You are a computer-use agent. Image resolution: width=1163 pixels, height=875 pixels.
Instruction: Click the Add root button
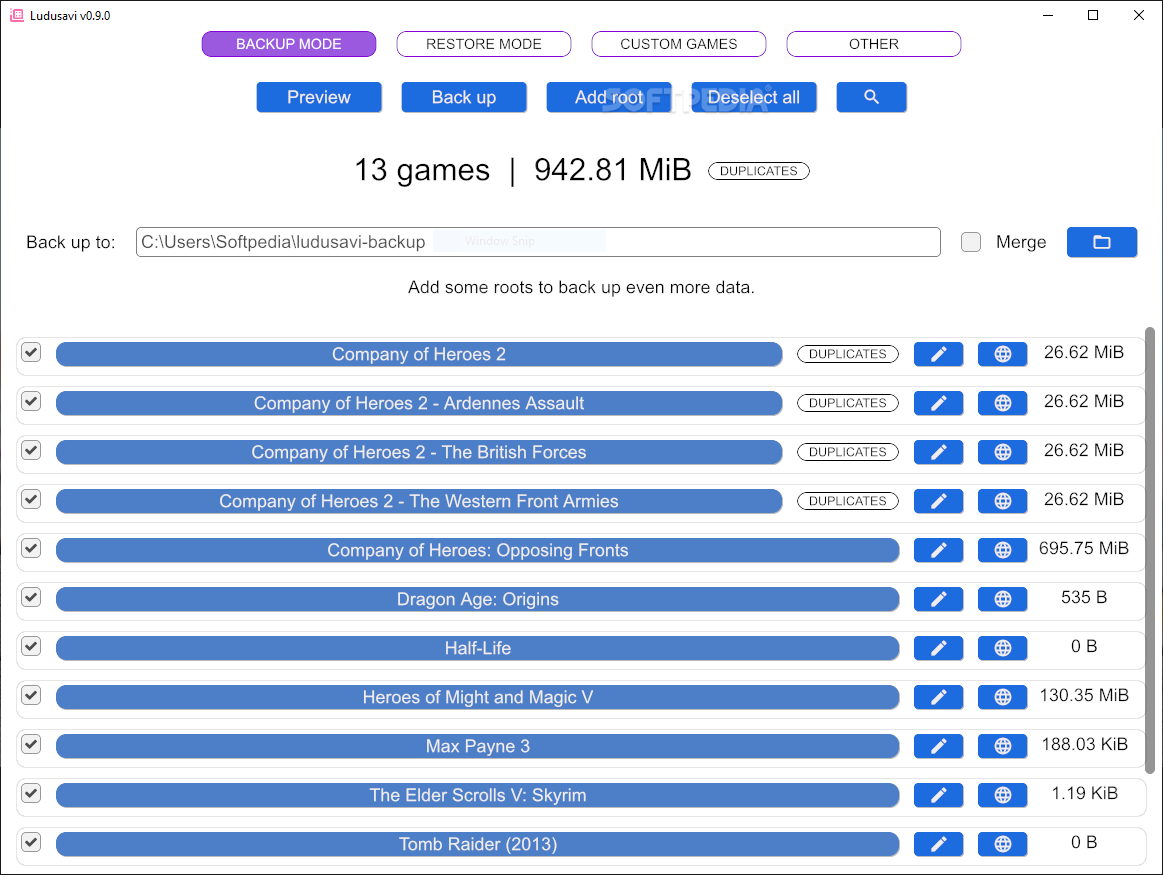click(x=609, y=97)
